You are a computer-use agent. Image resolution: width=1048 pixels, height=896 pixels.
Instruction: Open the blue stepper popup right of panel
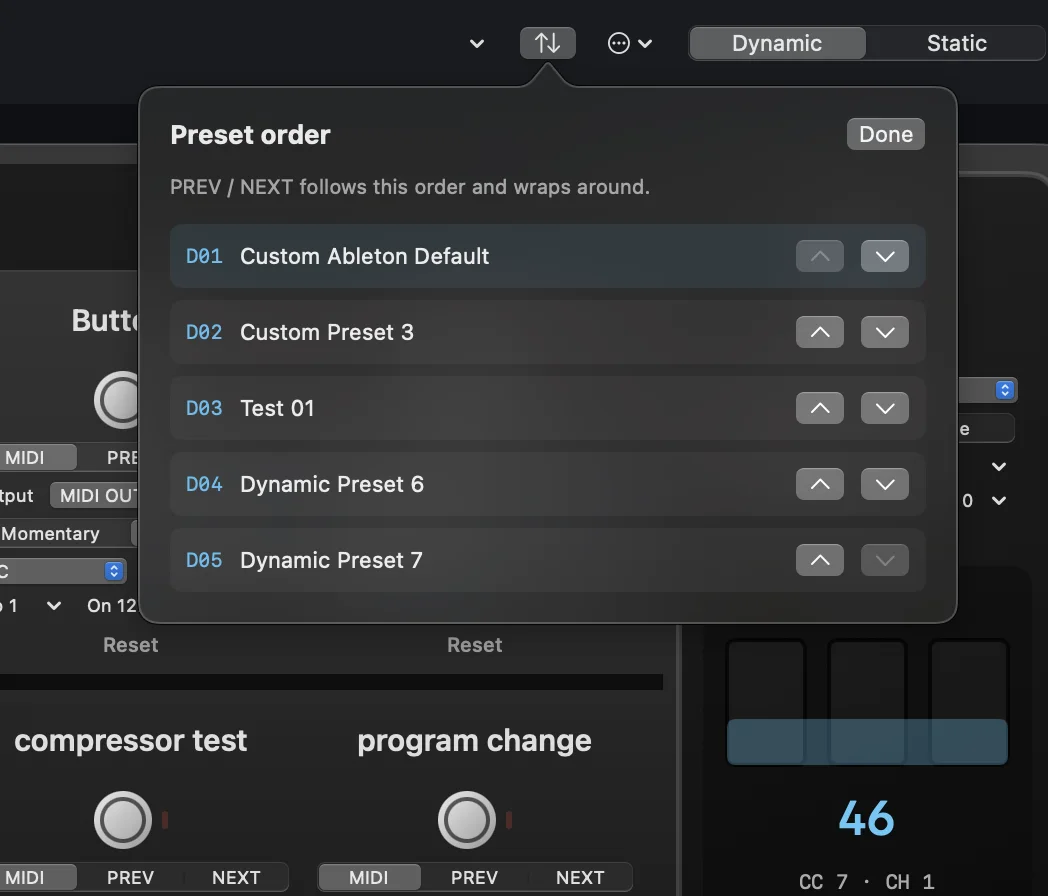1005,390
